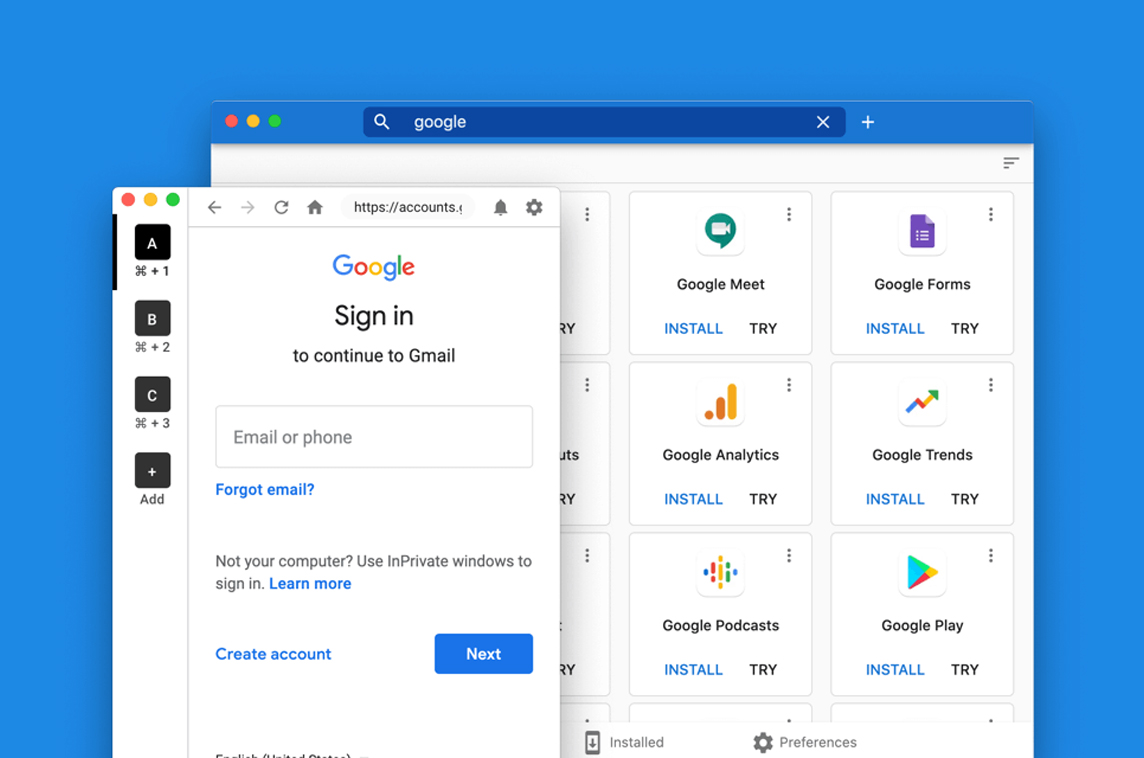The width and height of the screenshot is (1144, 758).
Task: Click the search field containing google
Action: tap(604, 122)
